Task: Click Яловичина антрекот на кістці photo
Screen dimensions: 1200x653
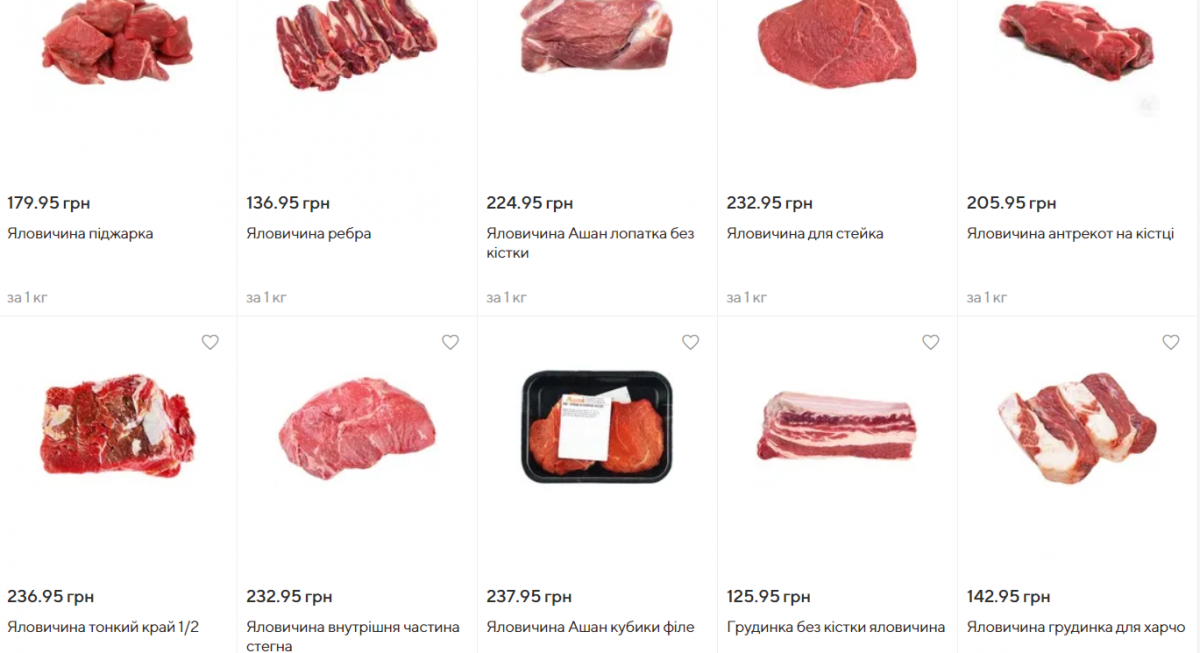Action: click(x=1077, y=40)
